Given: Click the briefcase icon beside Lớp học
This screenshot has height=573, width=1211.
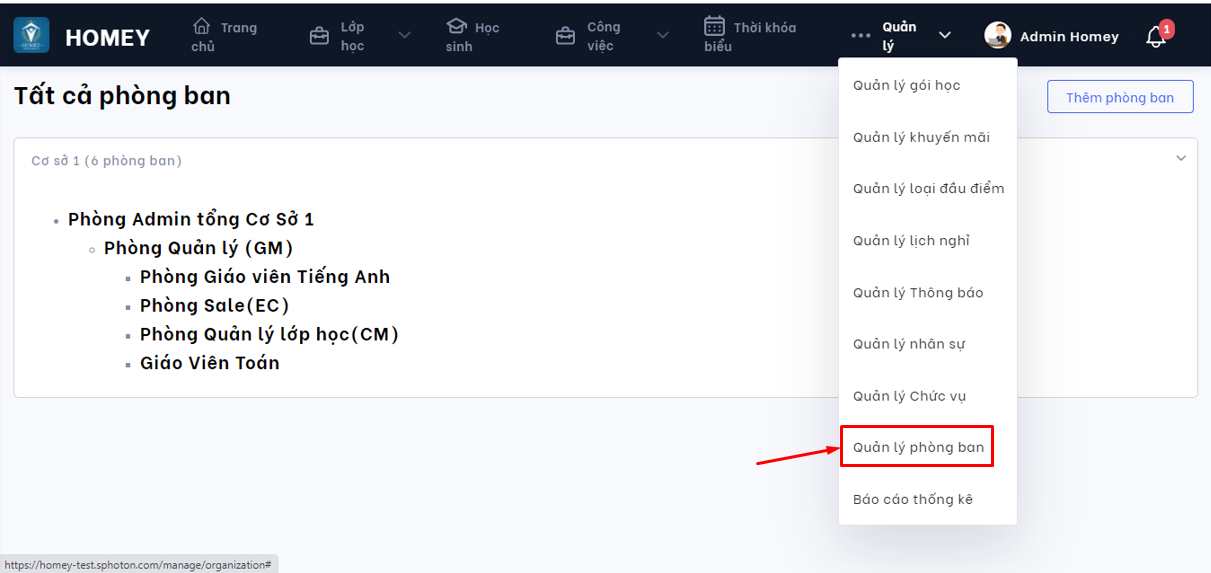Looking at the screenshot, I should coord(319,36).
